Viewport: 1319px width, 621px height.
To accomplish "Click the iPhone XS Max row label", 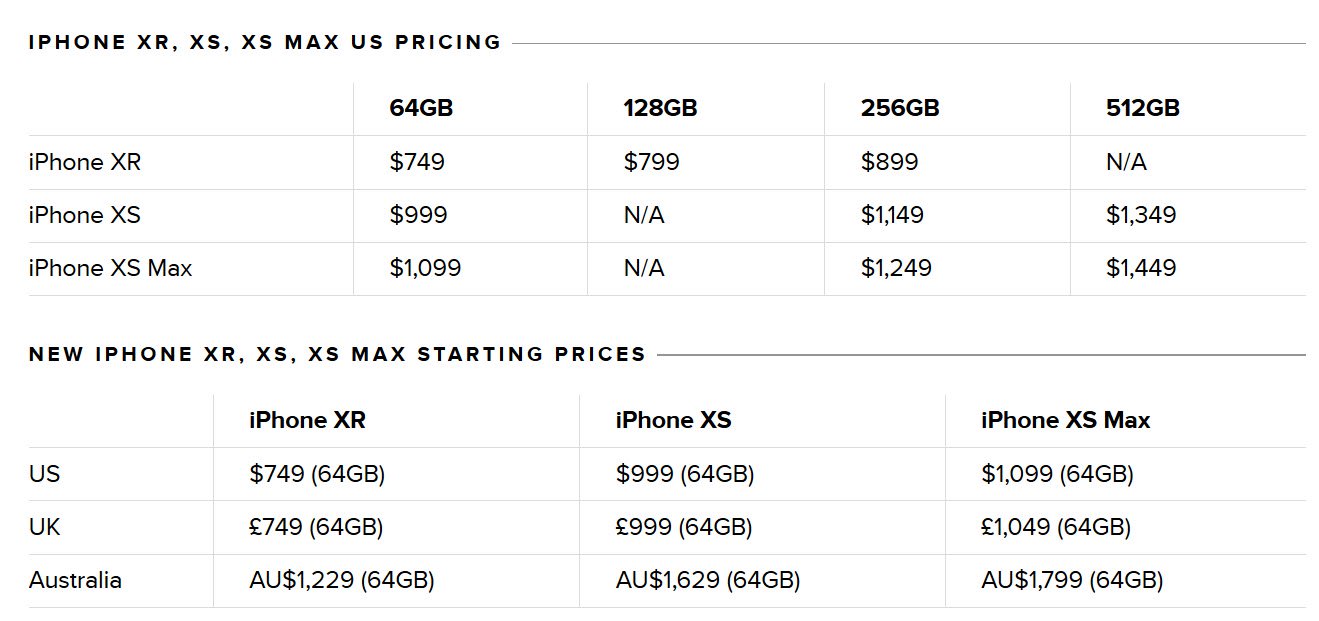I will pyautogui.click(x=110, y=268).
